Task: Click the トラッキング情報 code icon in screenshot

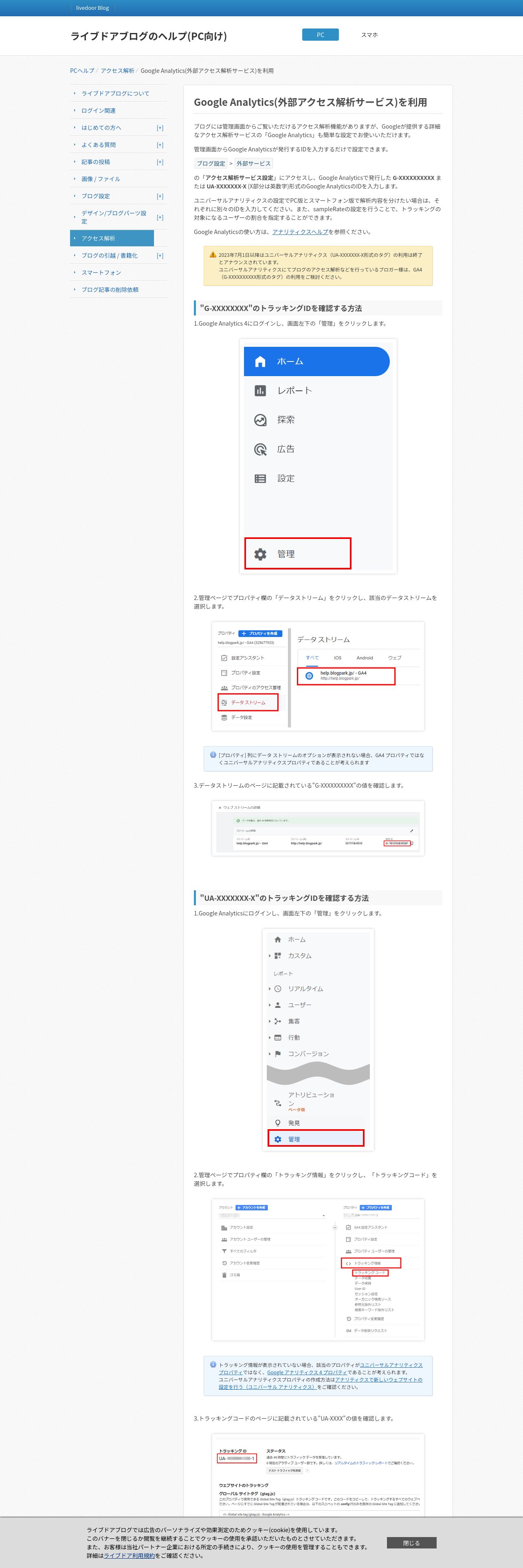Action: pyautogui.click(x=348, y=1263)
